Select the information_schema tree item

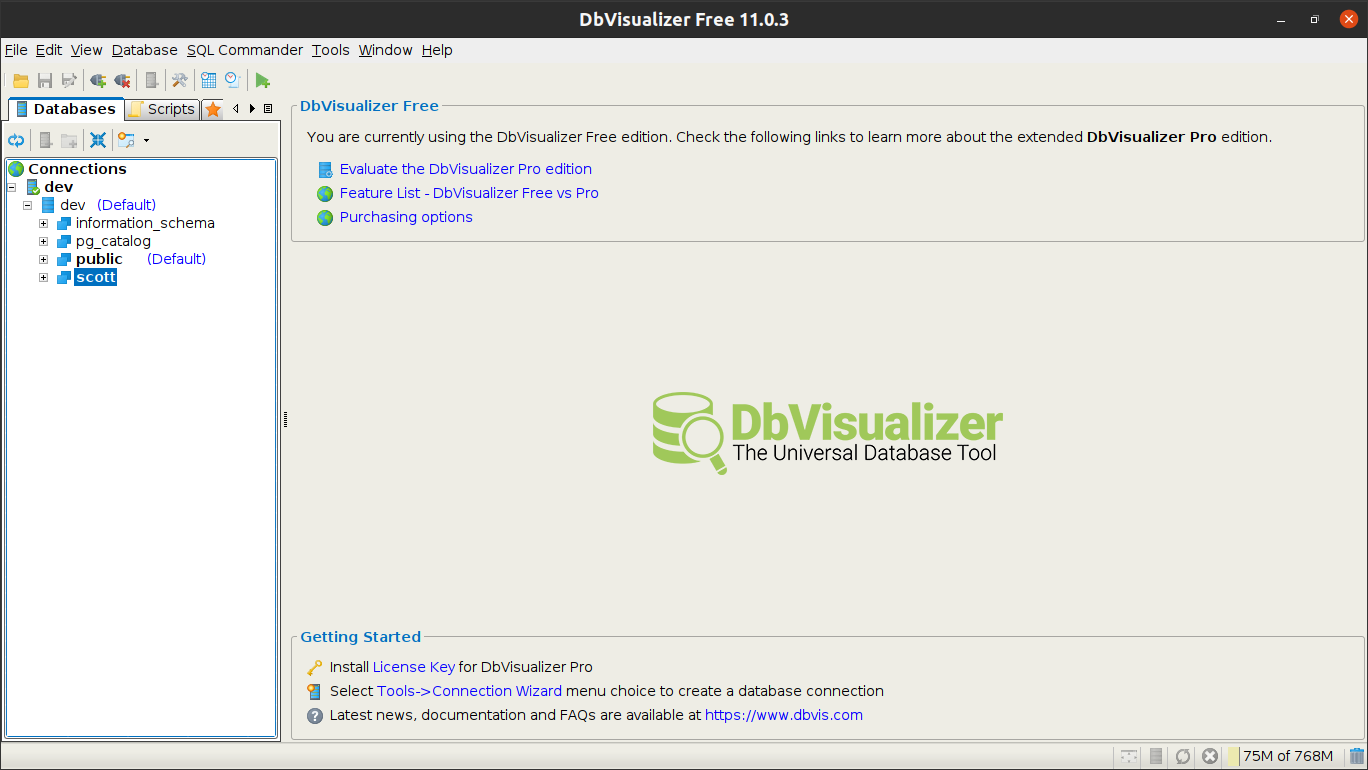click(145, 223)
